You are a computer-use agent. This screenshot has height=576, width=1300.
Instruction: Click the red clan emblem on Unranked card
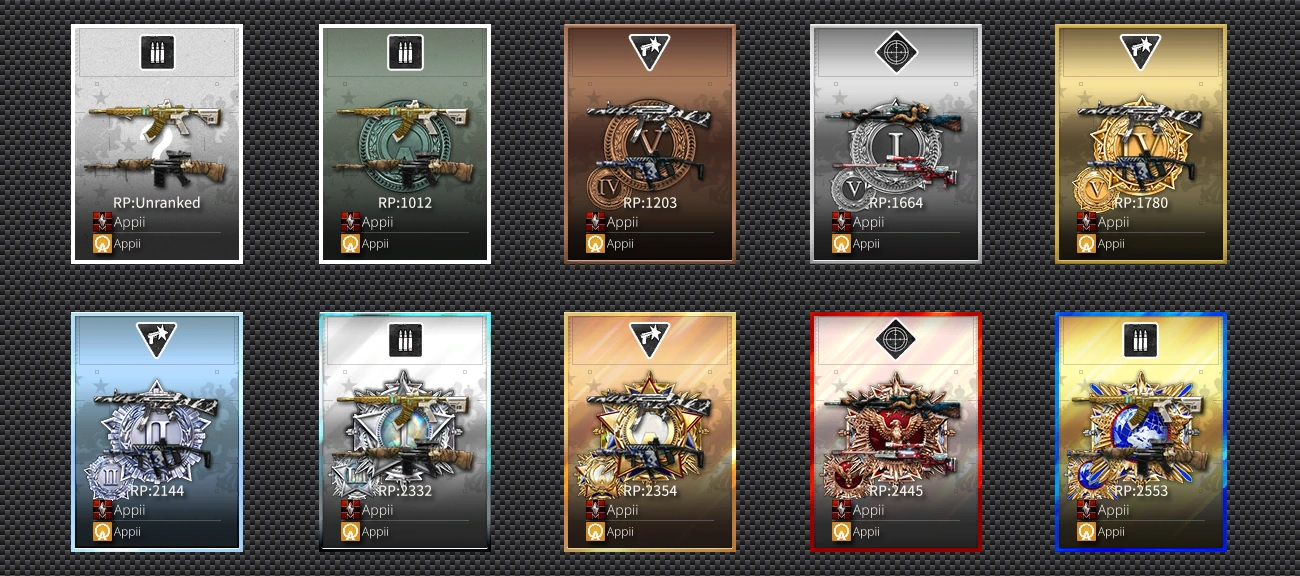[100, 222]
